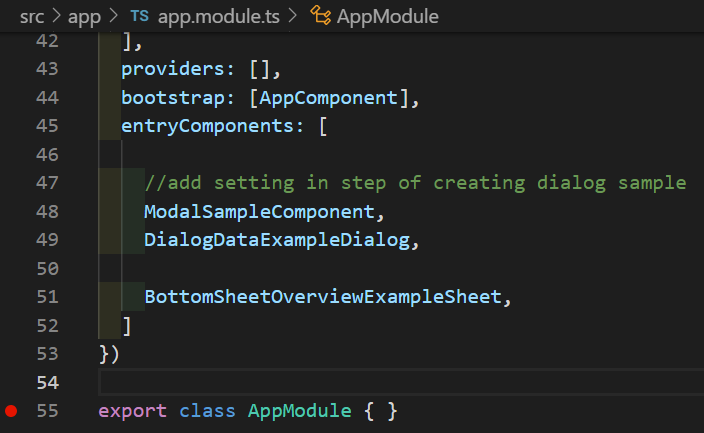Click line number 55 in the gutter
The height and width of the screenshot is (433, 704).
point(47,411)
